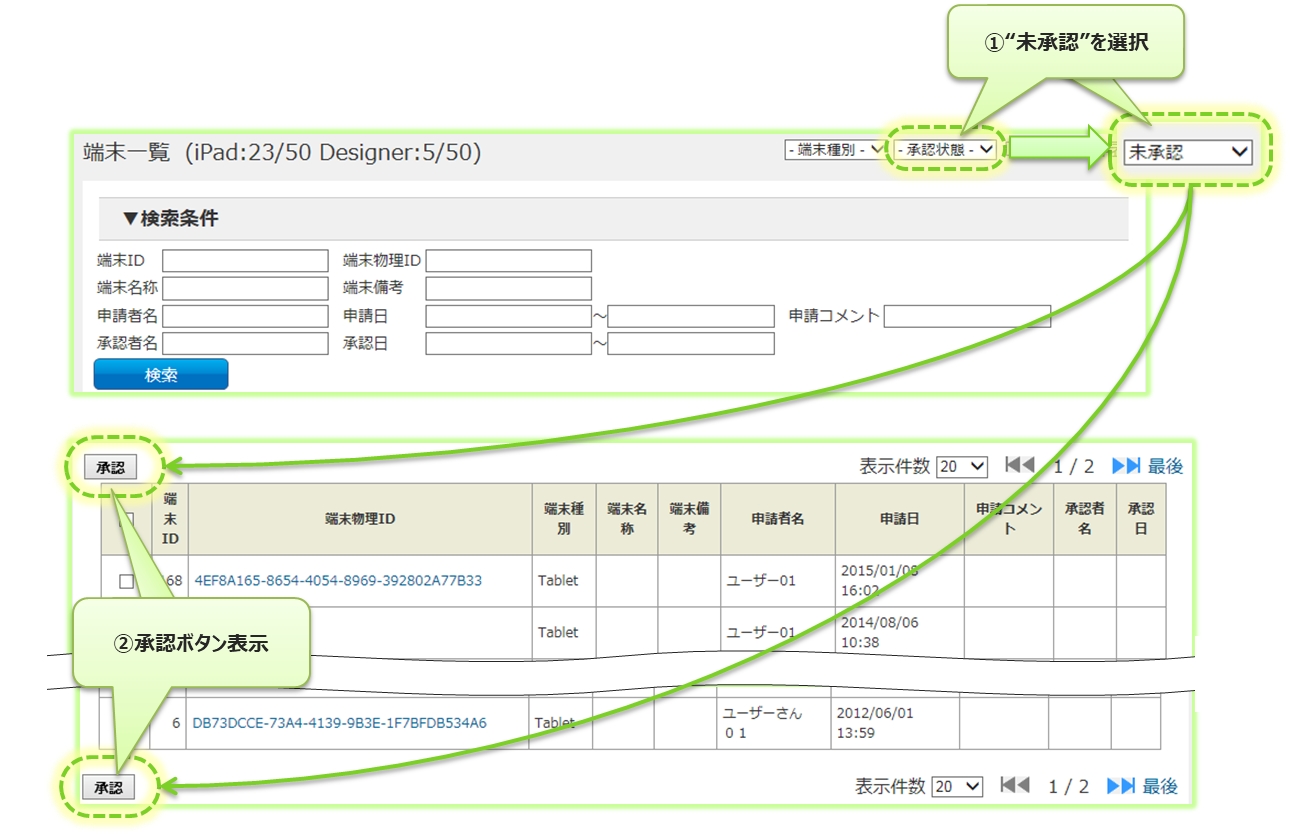The width and height of the screenshot is (1290, 835).
Task: Toggle the select-all checkbox in table header
Action: tap(127, 520)
